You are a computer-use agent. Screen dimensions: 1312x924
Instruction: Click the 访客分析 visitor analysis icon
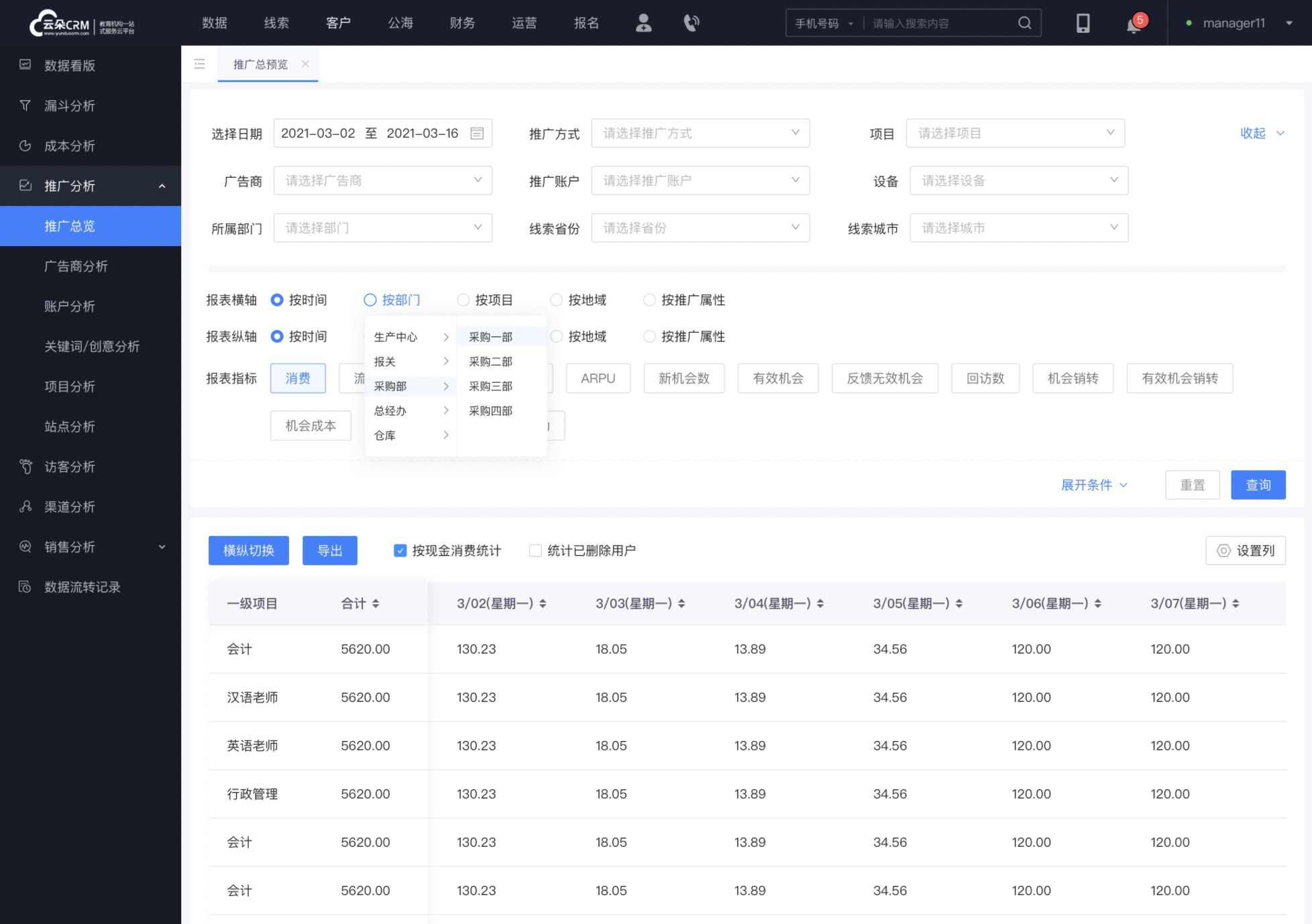[25, 466]
